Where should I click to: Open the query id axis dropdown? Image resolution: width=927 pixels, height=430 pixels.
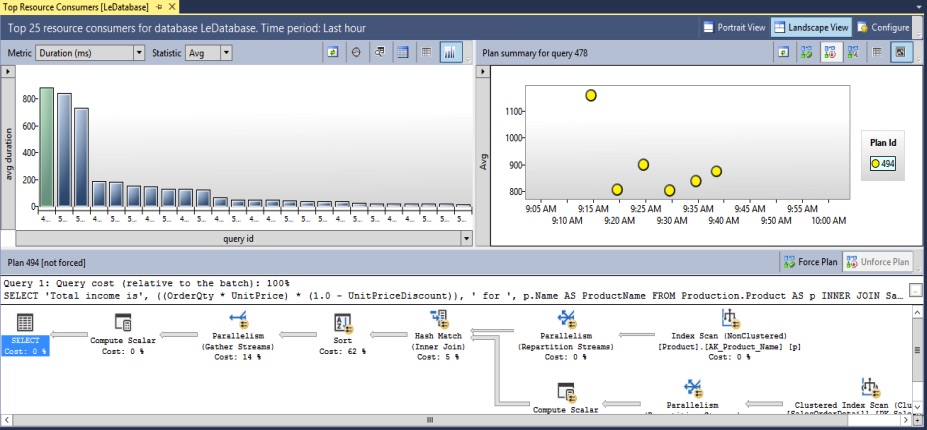tap(466, 238)
